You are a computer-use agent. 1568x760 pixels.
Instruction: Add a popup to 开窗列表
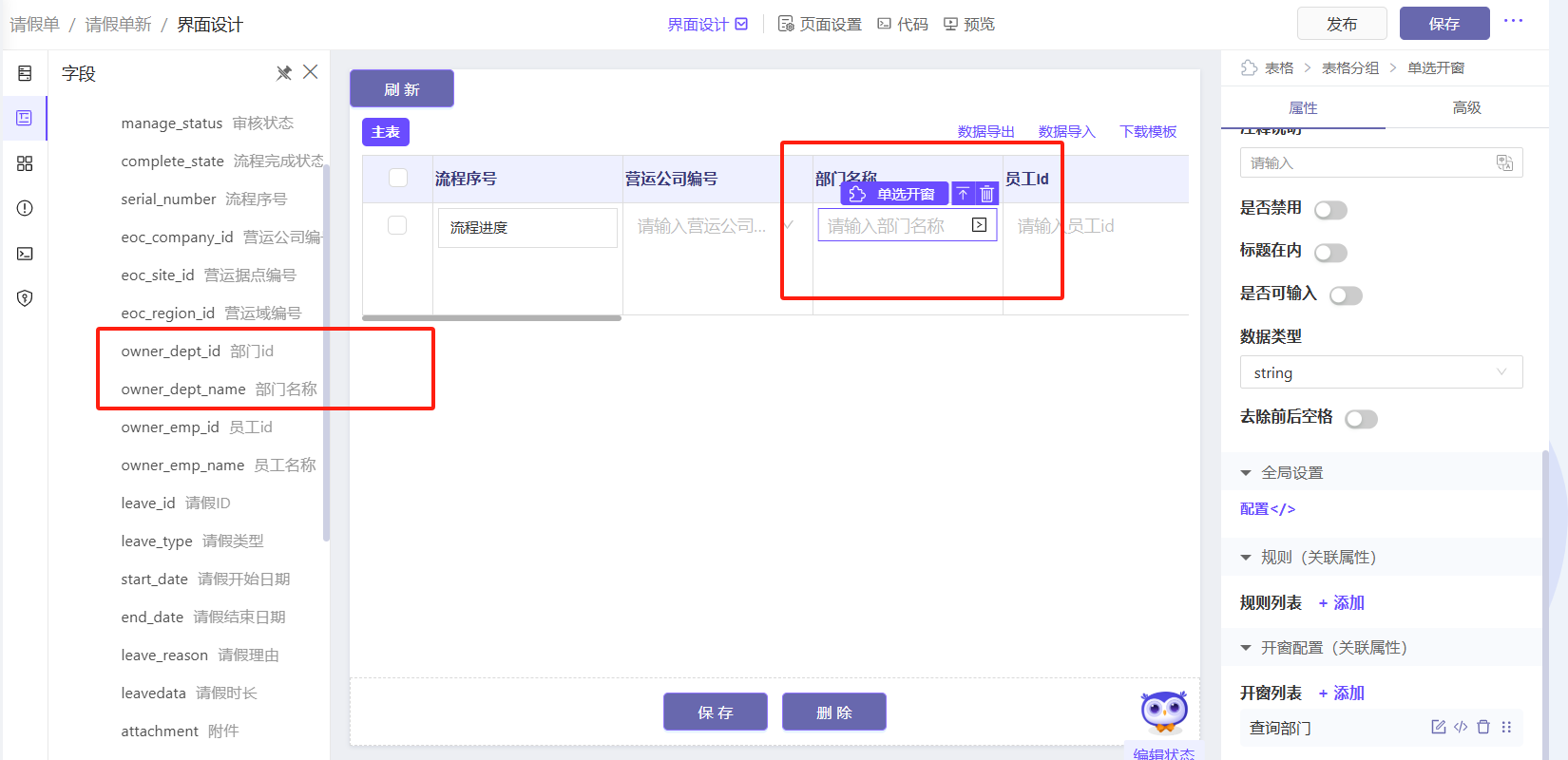click(x=1341, y=693)
